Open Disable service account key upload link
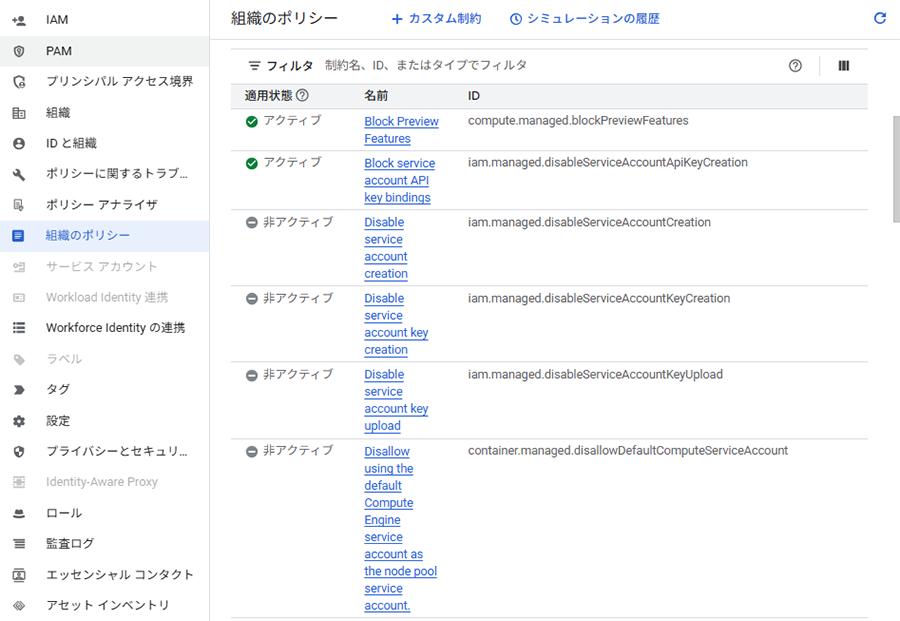The width and height of the screenshot is (900, 621). 396,400
